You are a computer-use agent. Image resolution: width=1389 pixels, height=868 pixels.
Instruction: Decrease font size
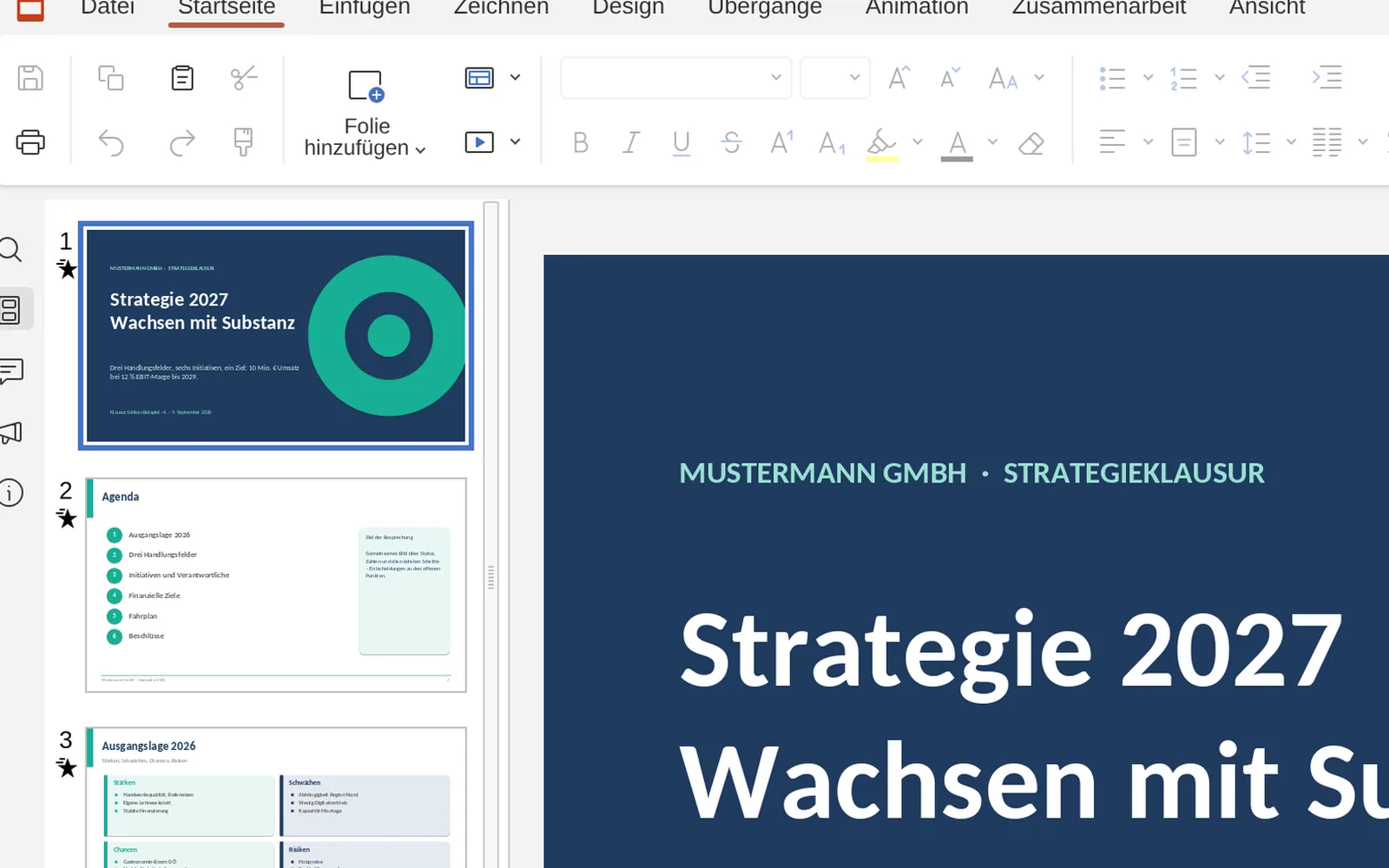(951, 78)
